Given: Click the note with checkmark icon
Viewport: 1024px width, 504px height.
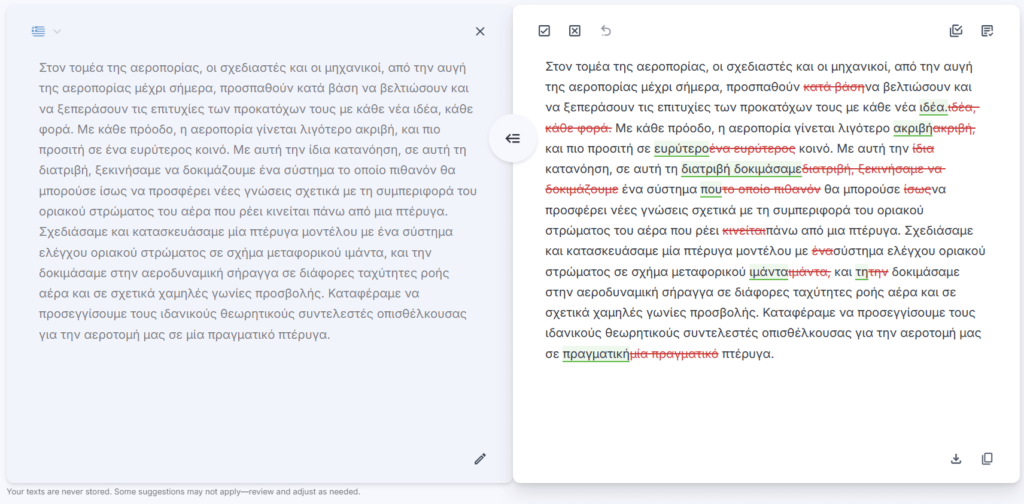Looking at the screenshot, I should click(987, 31).
